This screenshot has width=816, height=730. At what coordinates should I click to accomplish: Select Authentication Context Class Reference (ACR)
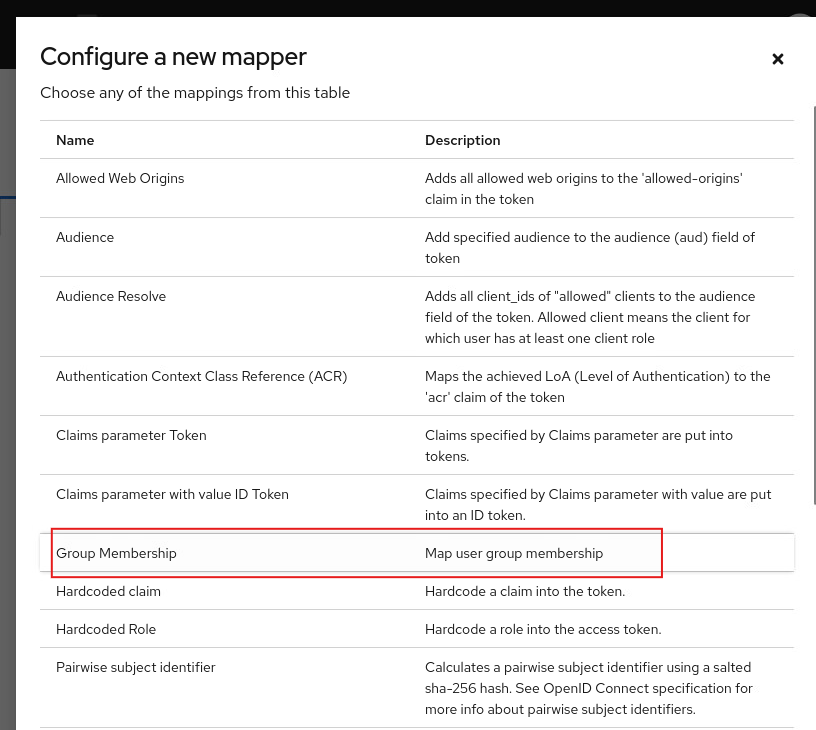point(417,386)
